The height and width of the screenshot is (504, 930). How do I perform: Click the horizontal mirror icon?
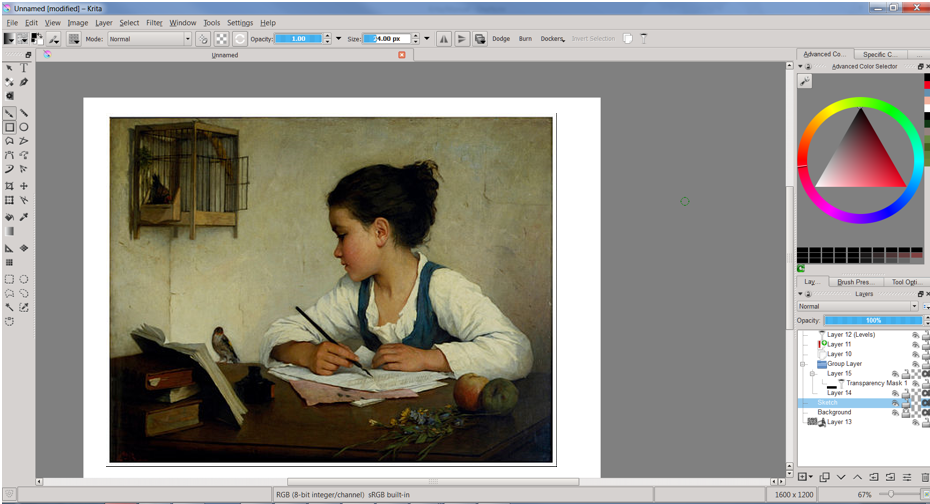click(x=444, y=39)
